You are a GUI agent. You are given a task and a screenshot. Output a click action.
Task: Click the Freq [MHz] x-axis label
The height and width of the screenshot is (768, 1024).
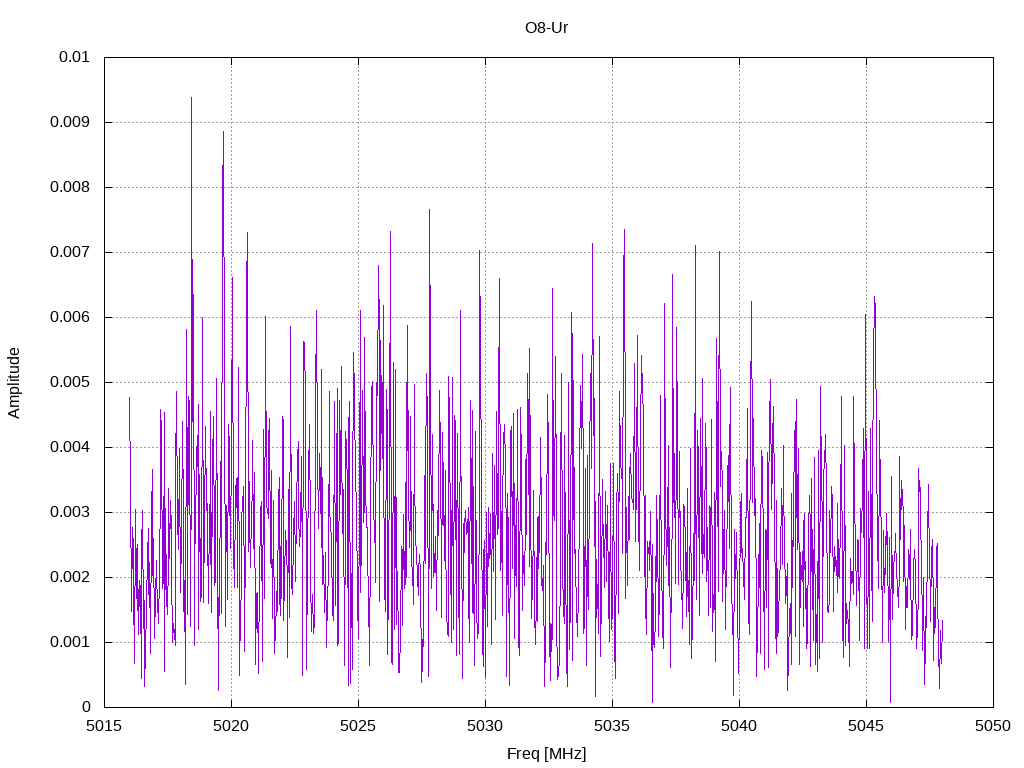click(546, 754)
